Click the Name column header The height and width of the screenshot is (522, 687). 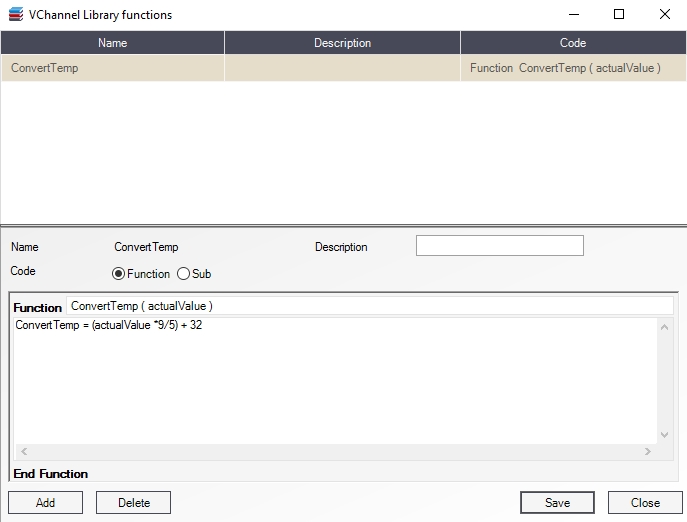coord(113,43)
